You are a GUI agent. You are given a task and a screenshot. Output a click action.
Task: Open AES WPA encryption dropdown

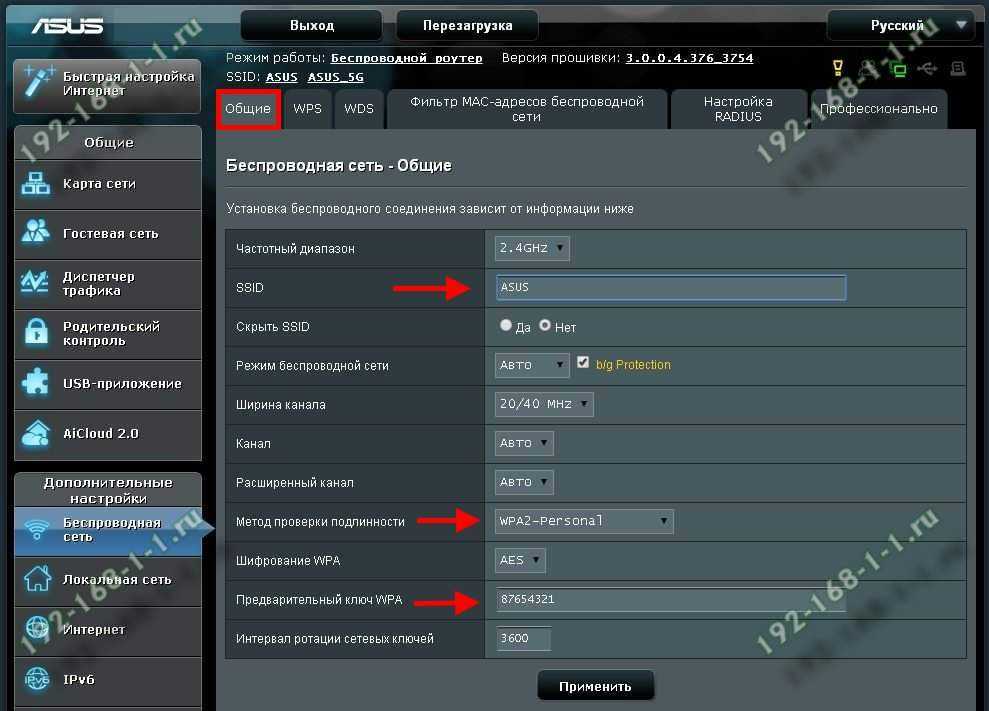[x=520, y=560]
